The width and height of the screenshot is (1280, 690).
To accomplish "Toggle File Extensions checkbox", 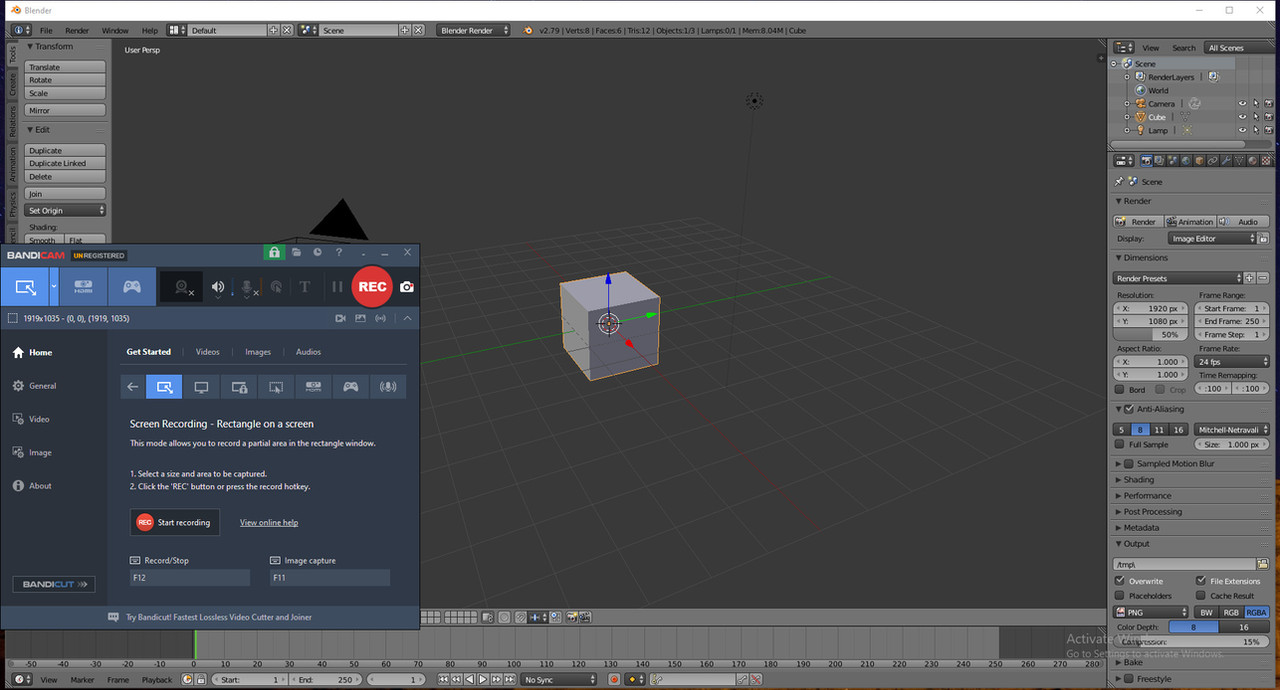I will 1201,581.
